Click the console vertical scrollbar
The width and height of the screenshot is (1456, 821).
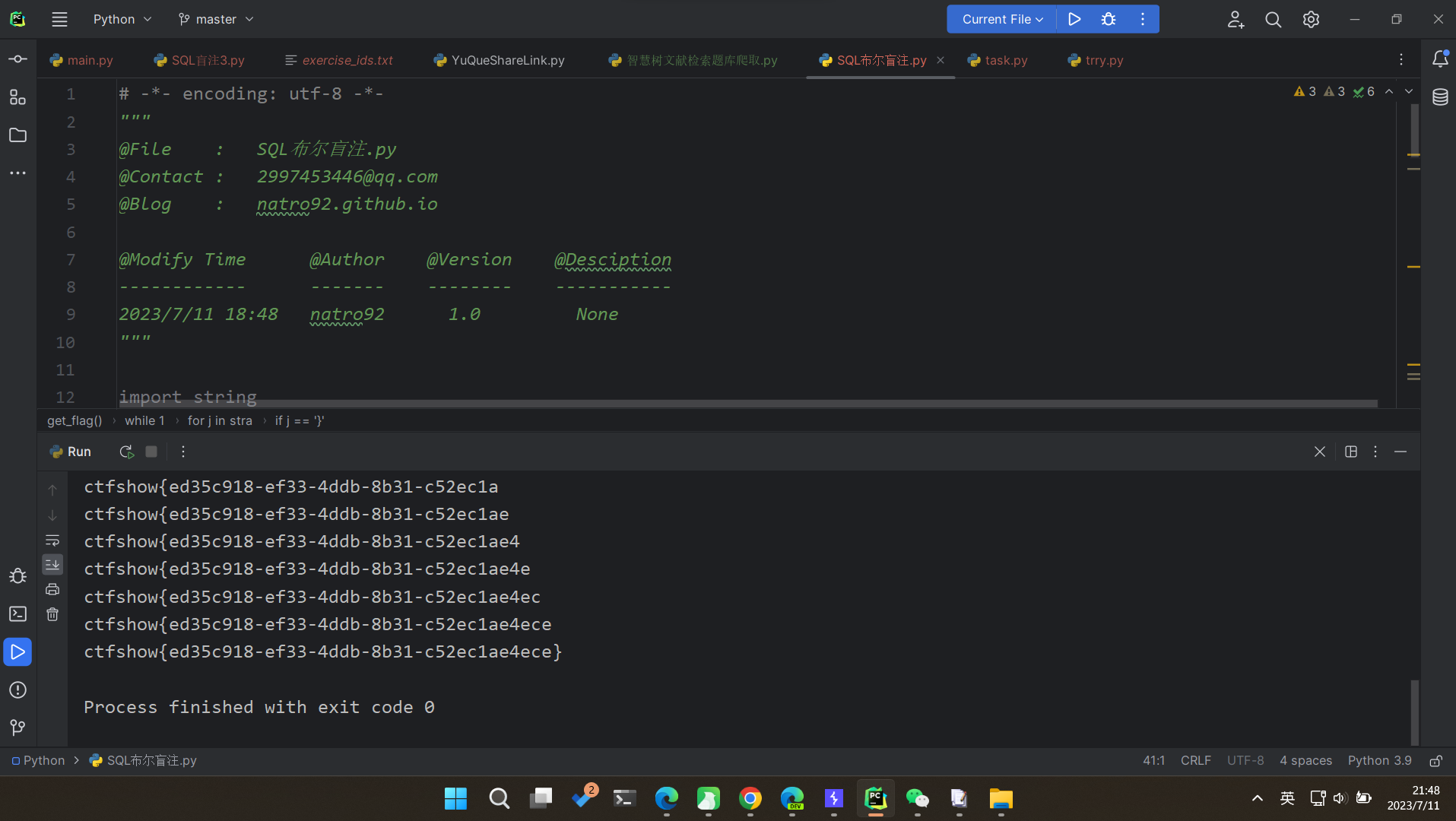[1414, 713]
